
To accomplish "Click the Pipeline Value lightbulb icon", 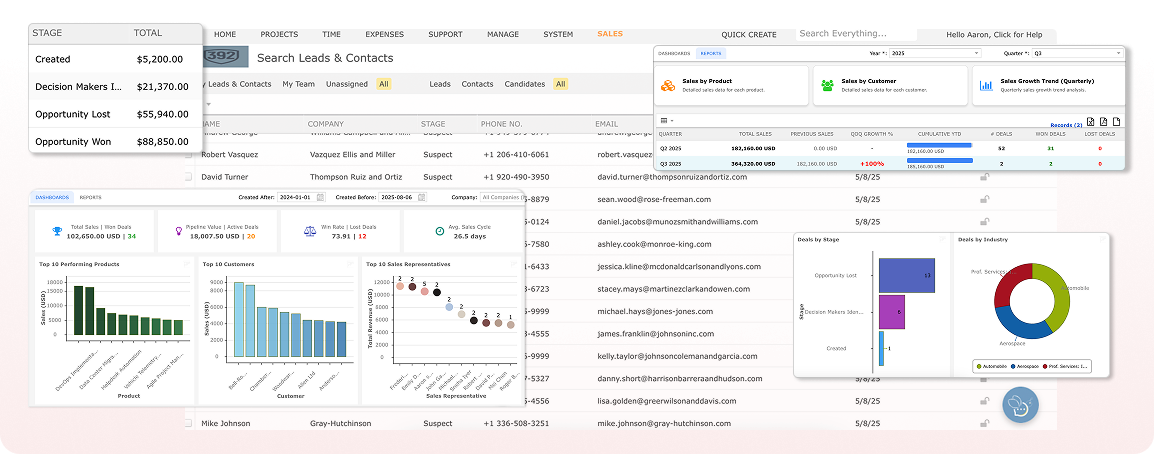I will (177, 231).
